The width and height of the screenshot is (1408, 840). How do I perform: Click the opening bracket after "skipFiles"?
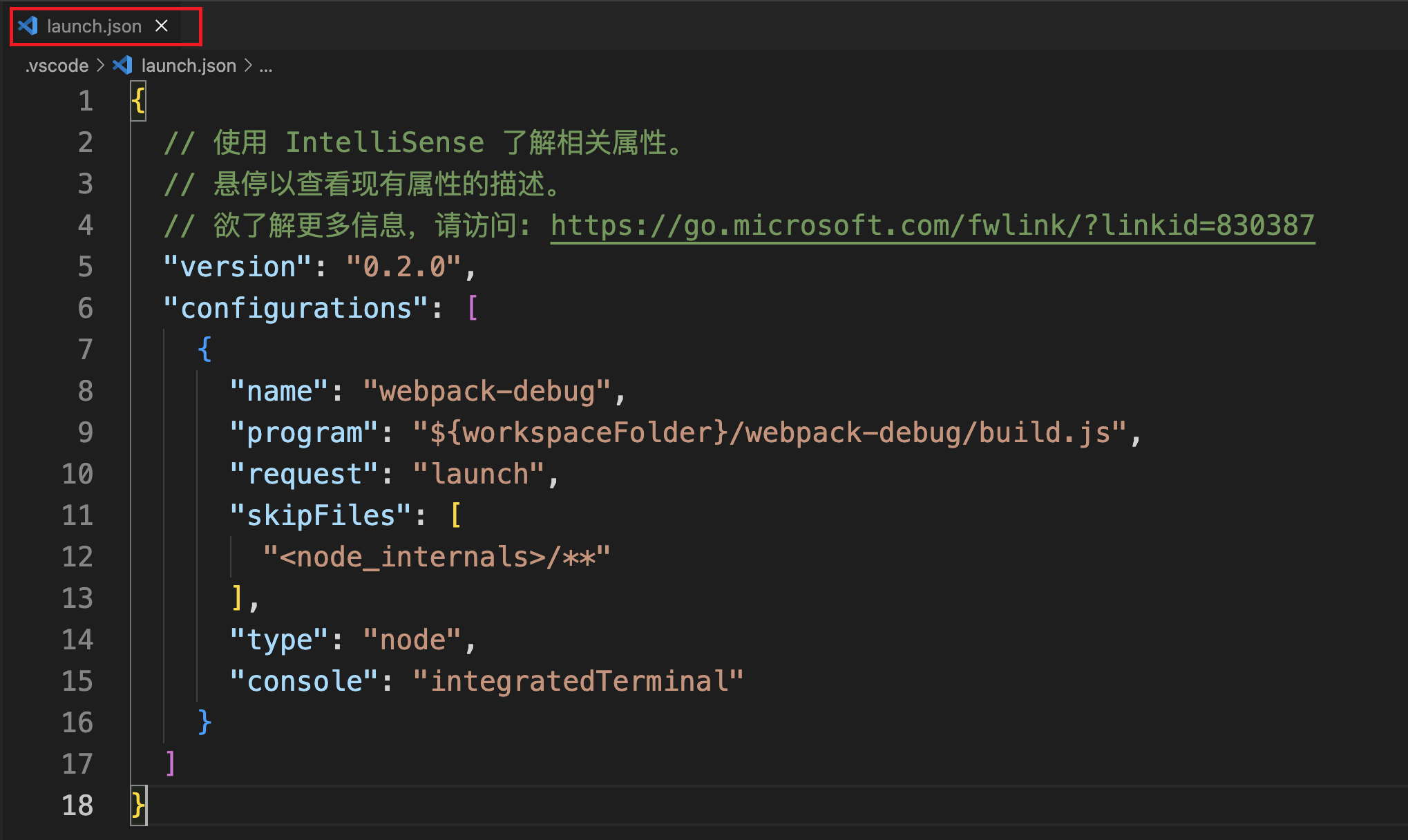tap(456, 515)
